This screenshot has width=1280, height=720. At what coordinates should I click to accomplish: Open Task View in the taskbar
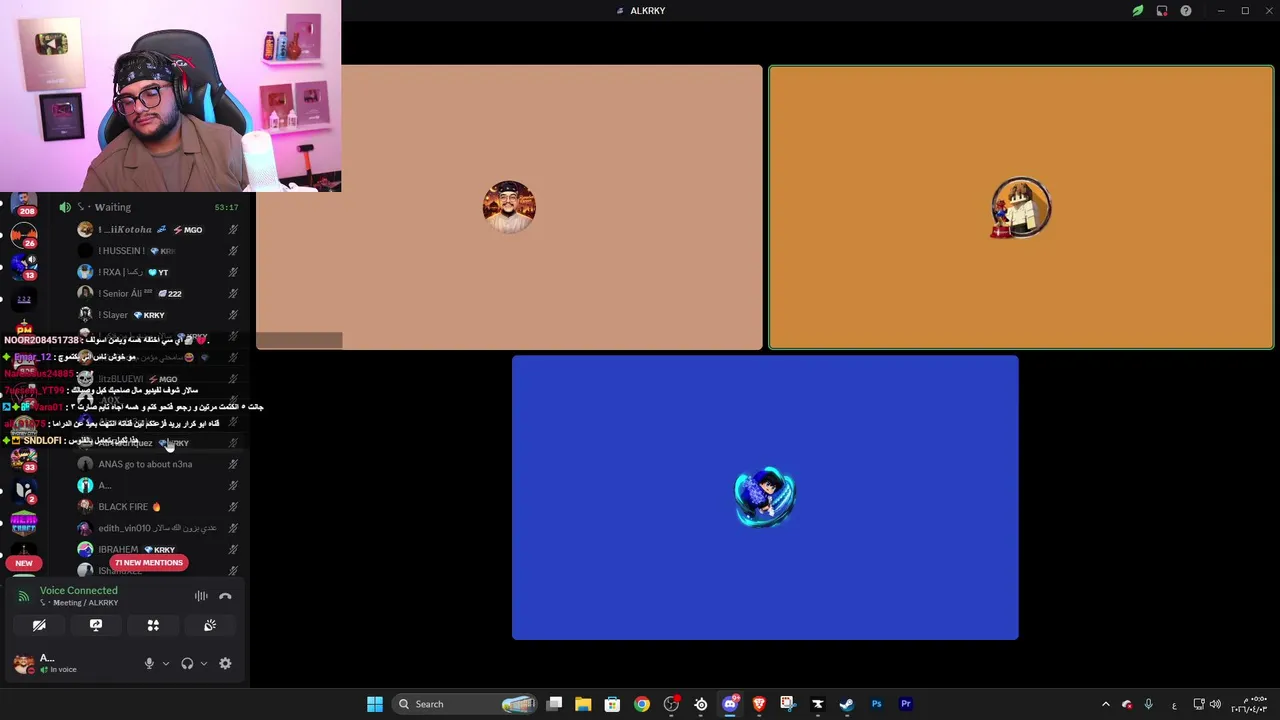[x=555, y=704]
